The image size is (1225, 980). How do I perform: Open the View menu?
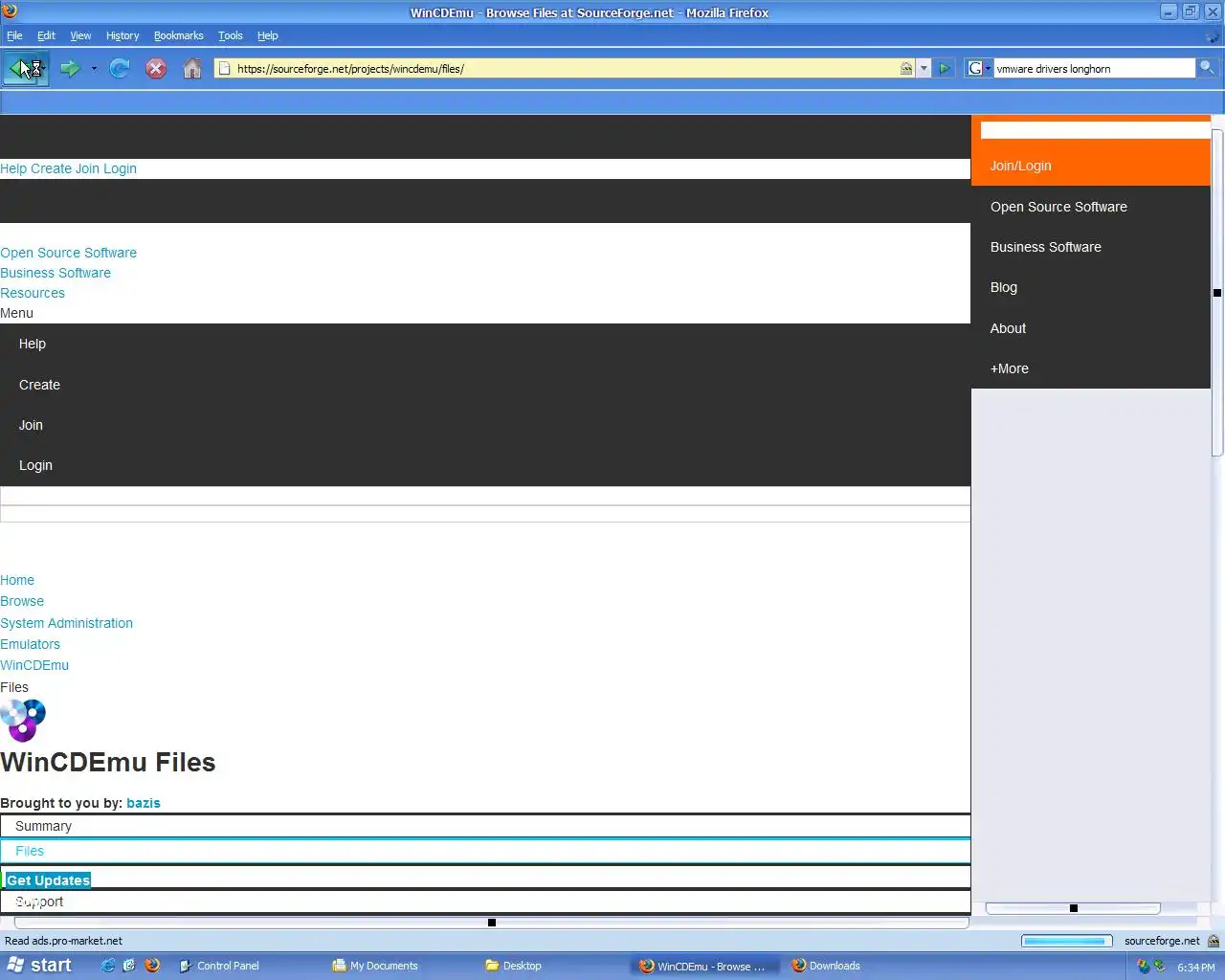tap(80, 35)
